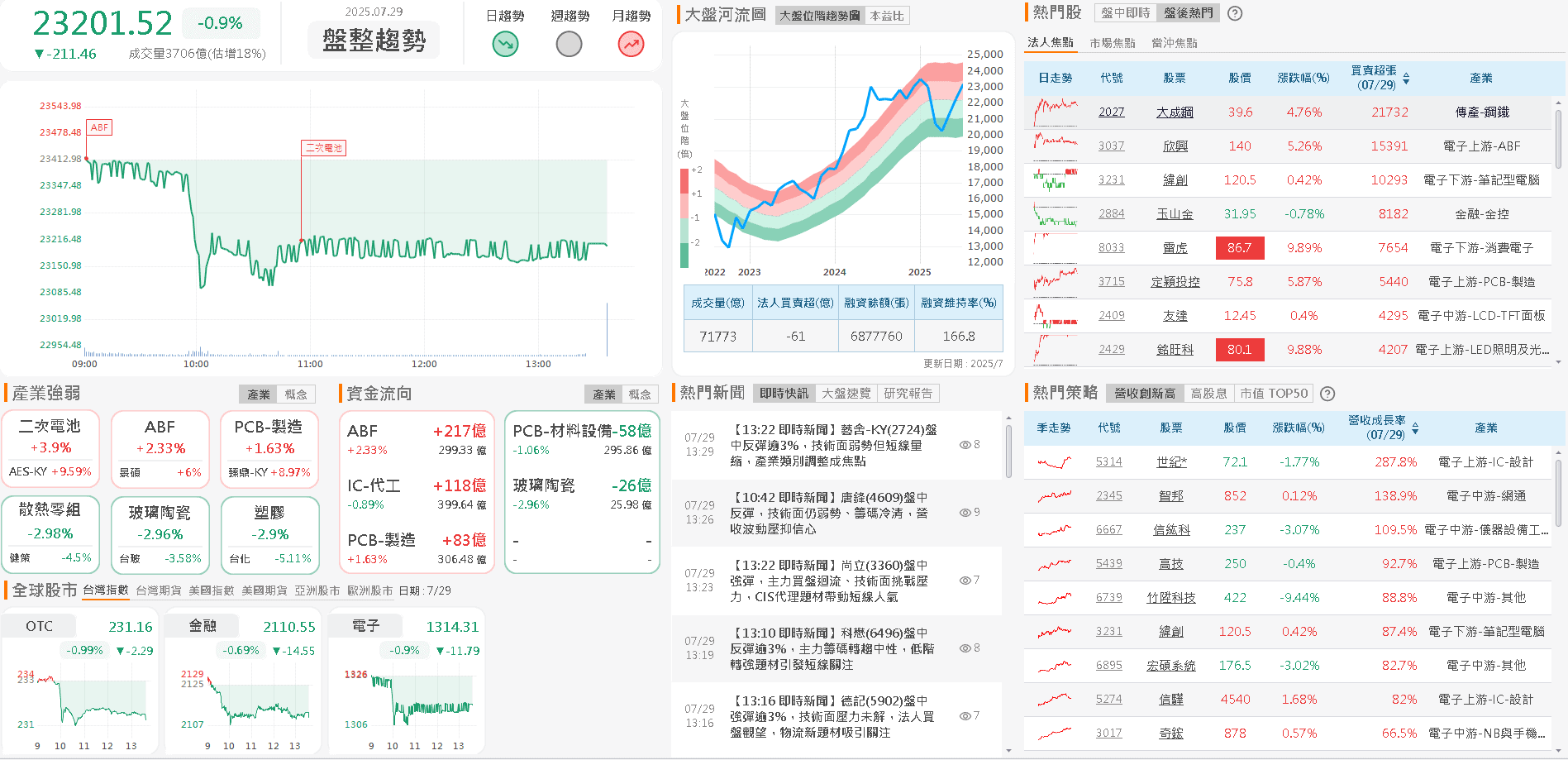1568x760 pixels.
Task: Open the 月趨勢 red trend icon
Action: click(631, 43)
